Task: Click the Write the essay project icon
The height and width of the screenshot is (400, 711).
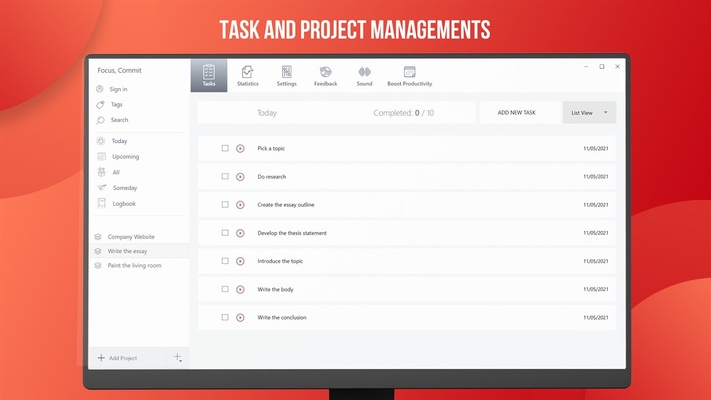Action: (x=98, y=251)
